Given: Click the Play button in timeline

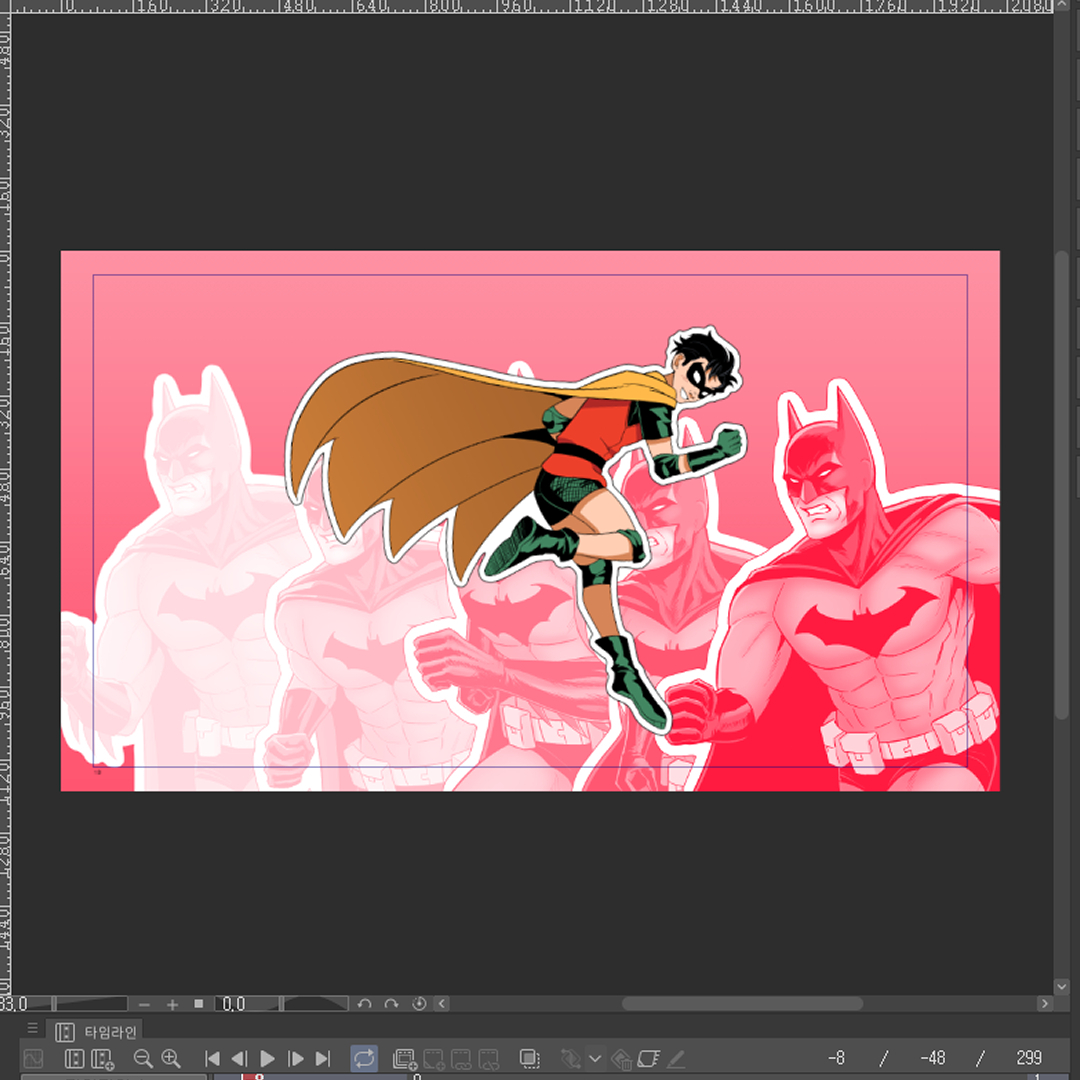Looking at the screenshot, I should 267,1058.
